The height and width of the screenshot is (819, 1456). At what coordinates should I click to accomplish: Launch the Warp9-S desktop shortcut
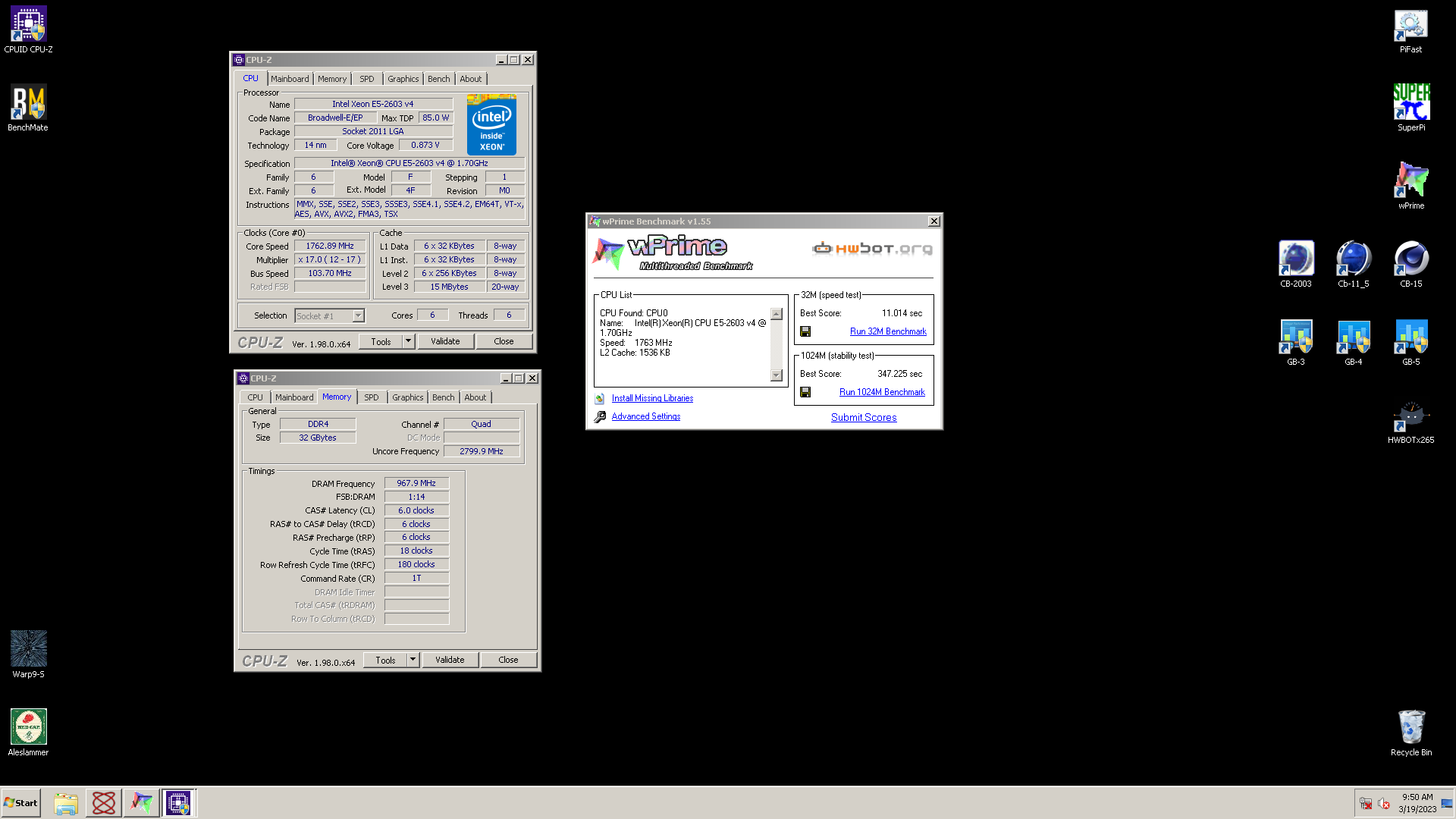[x=28, y=654]
